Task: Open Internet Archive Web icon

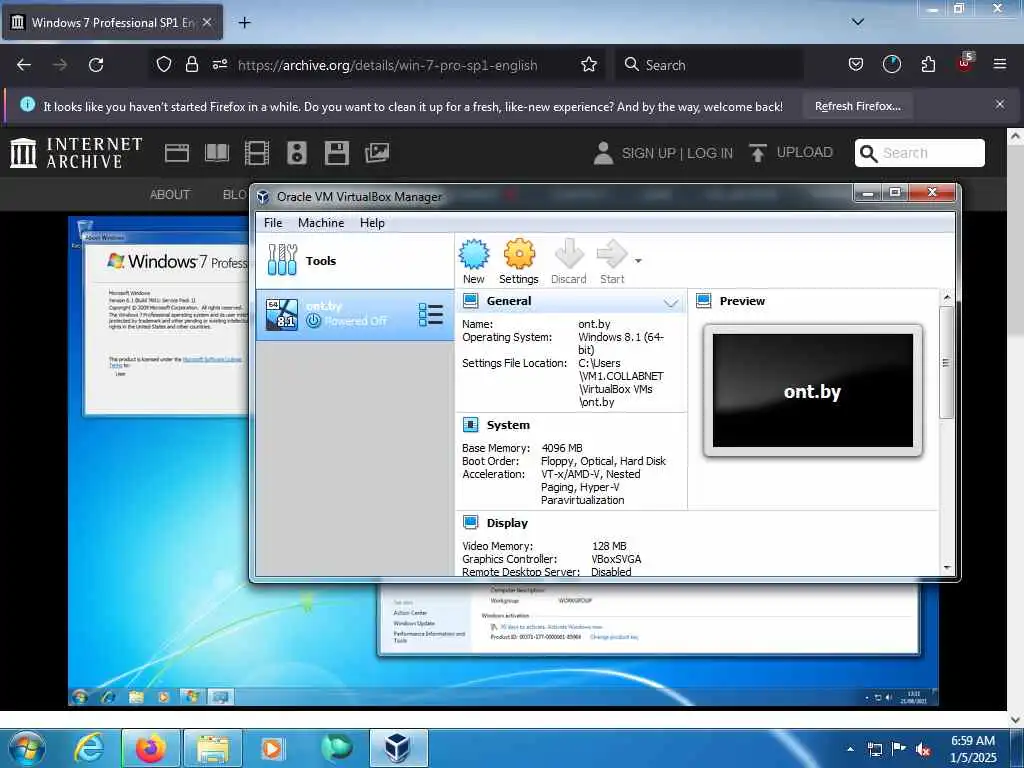Action: [177, 153]
